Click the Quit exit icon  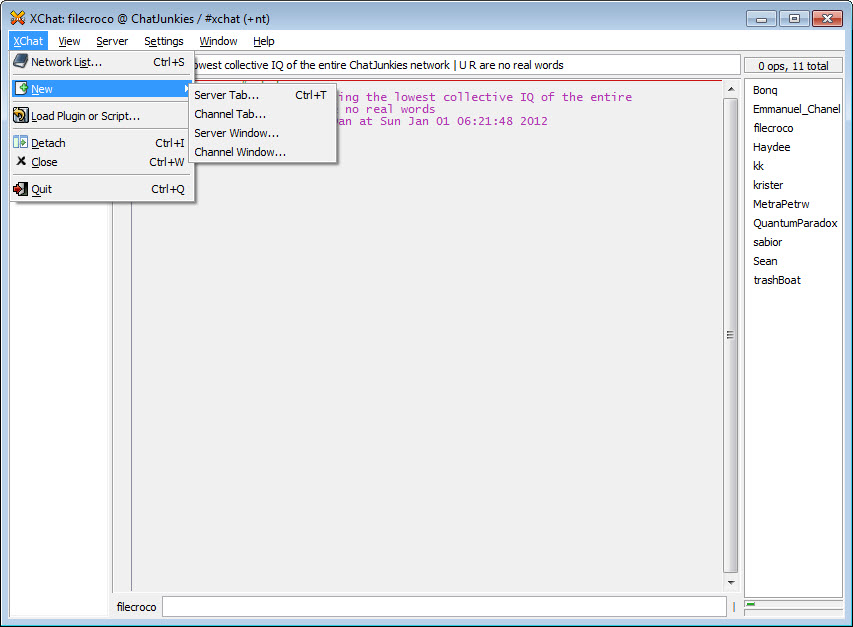(21, 189)
